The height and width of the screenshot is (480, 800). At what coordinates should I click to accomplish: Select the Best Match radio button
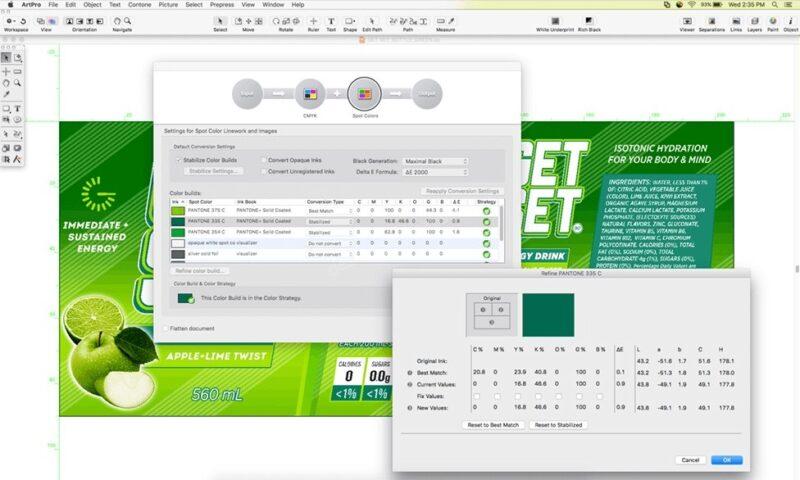coord(410,373)
